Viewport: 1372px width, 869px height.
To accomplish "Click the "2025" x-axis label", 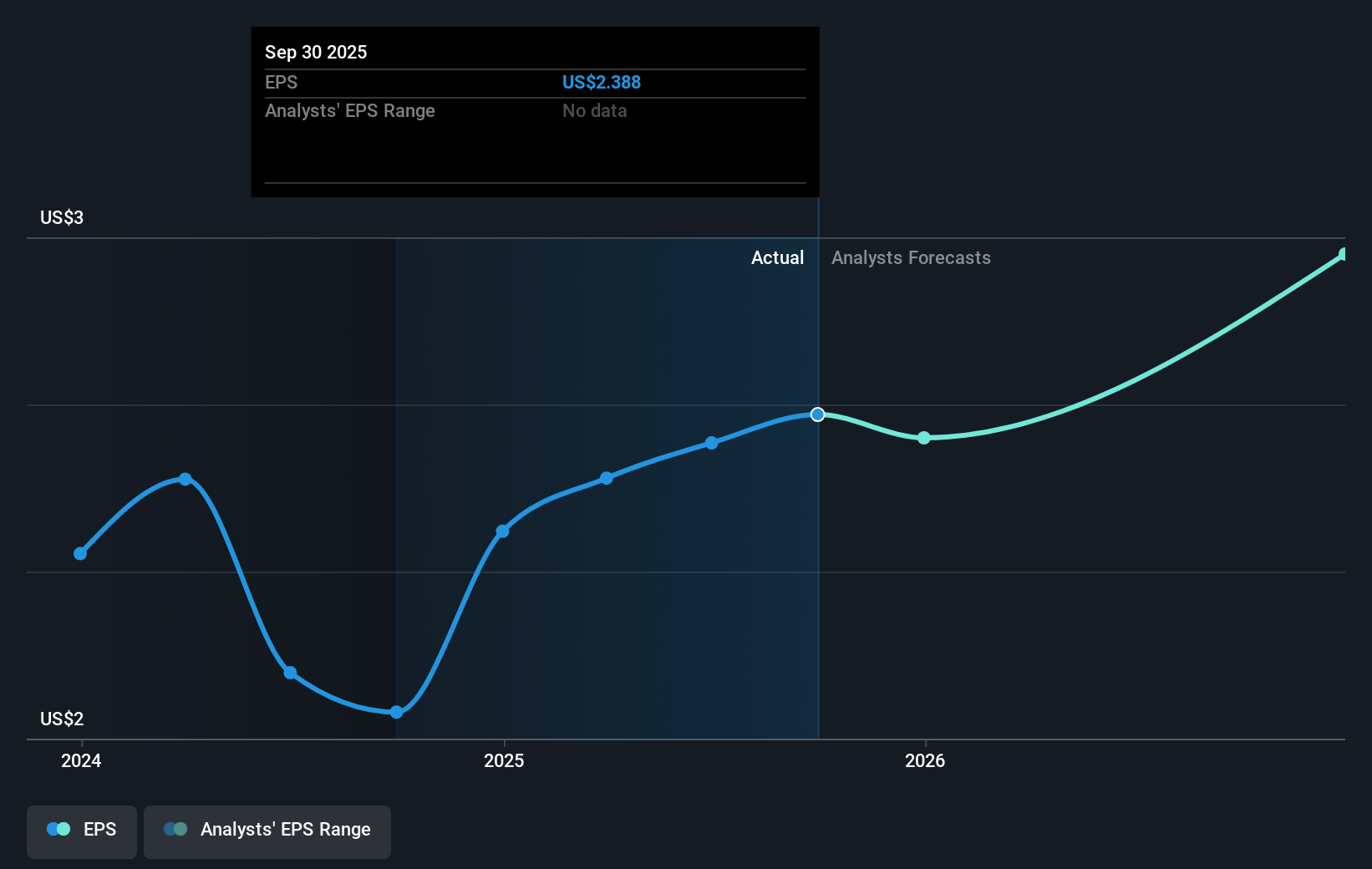I will 504,760.
